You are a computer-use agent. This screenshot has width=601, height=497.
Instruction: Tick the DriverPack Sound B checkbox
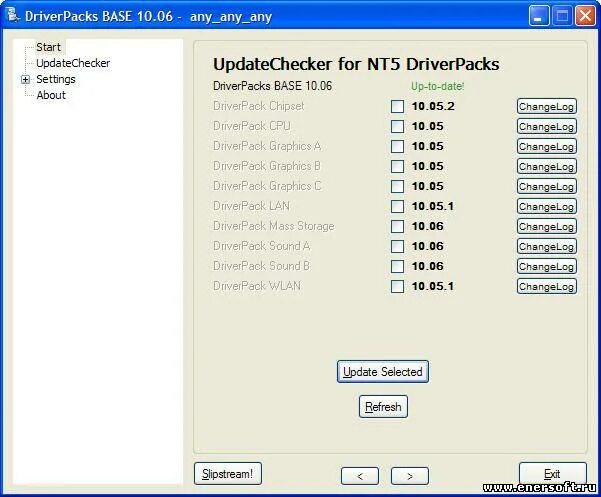[397, 266]
